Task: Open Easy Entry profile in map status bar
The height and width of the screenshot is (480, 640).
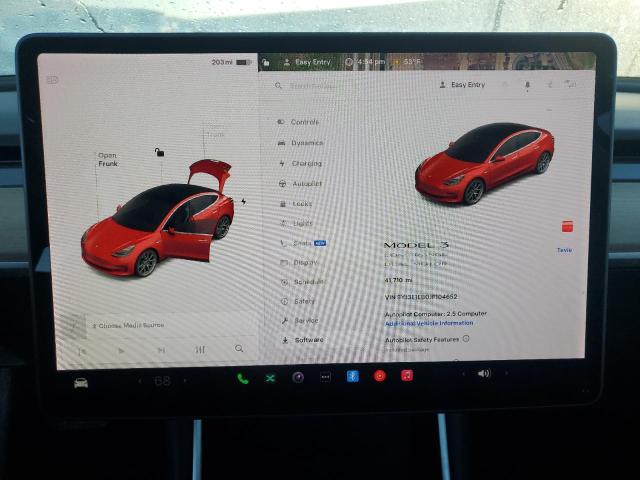Action: pos(307,62)
